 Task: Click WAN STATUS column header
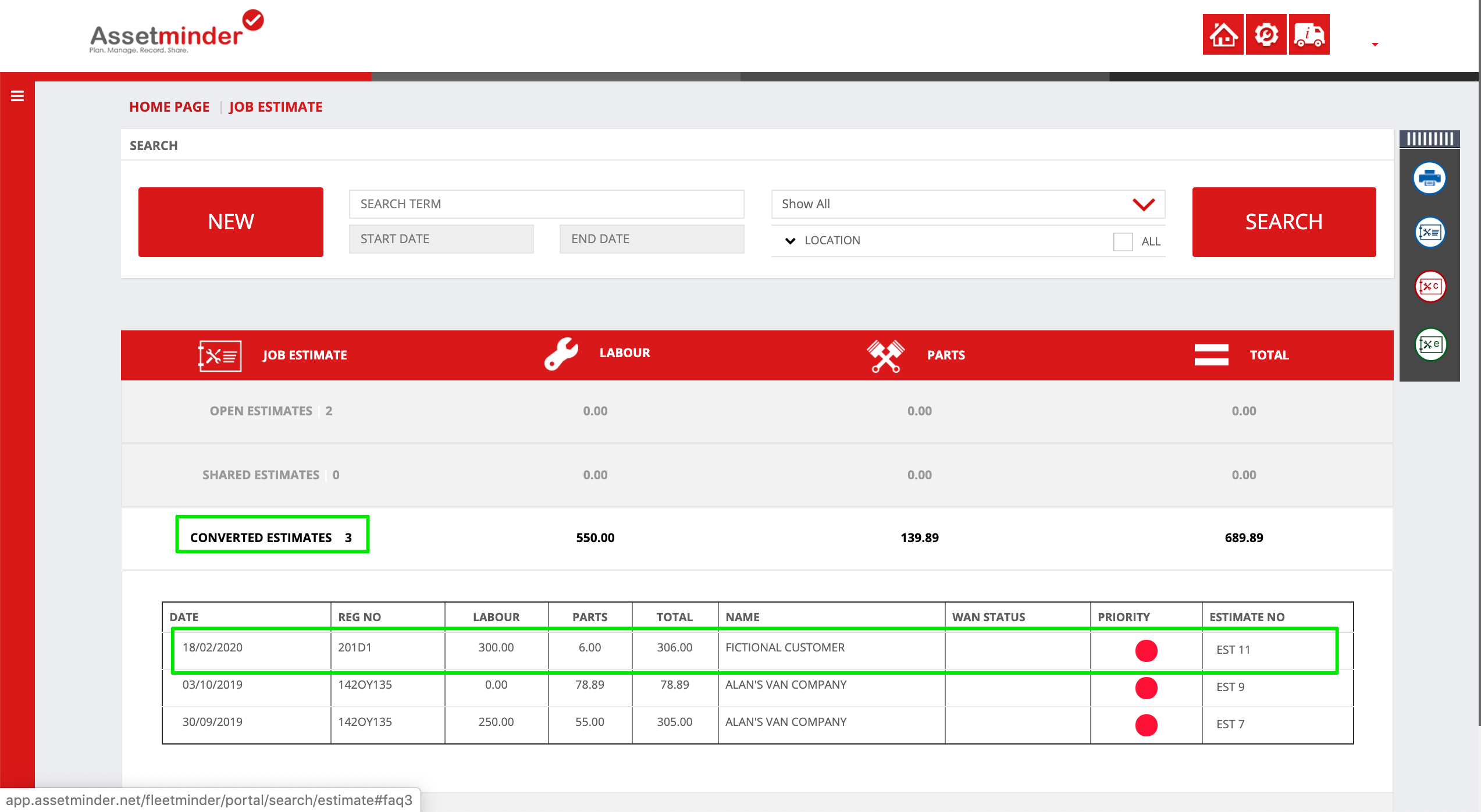[x=989, y=617]
